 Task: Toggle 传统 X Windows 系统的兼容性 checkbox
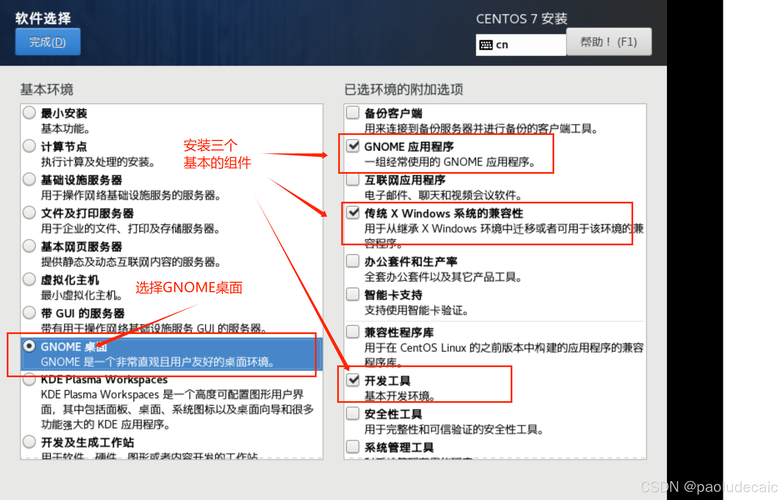[x=353, y=212]
